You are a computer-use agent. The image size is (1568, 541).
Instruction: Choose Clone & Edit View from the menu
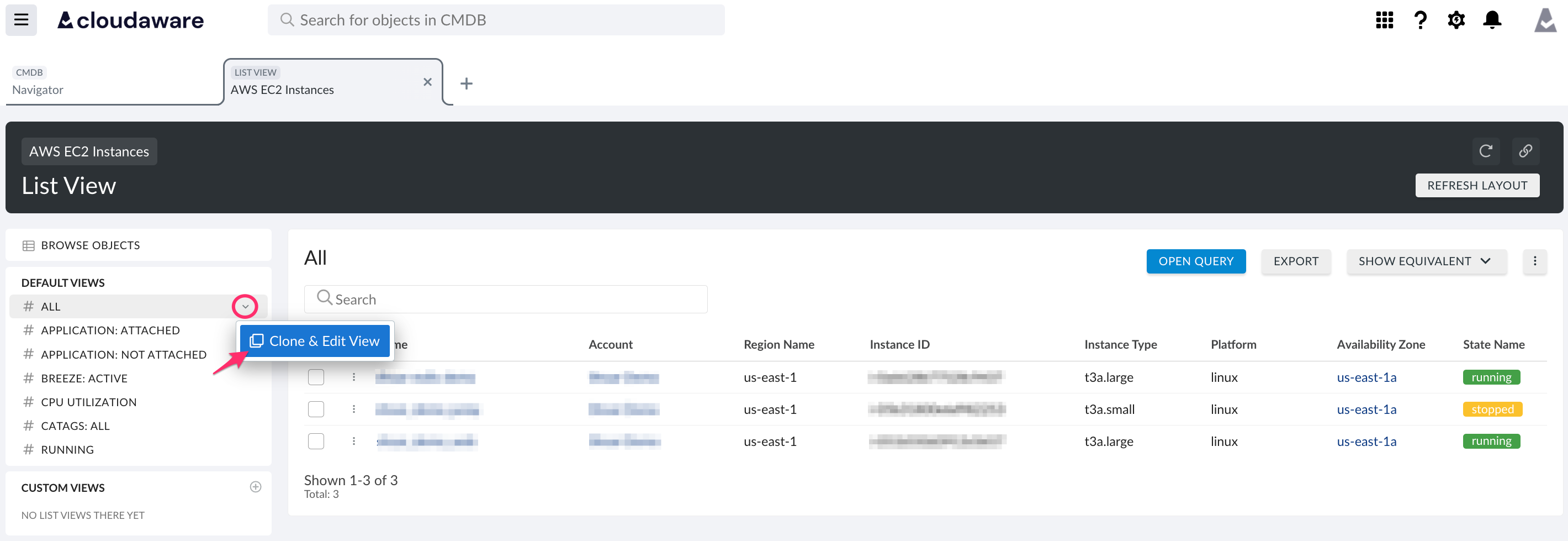pos(315,340)
